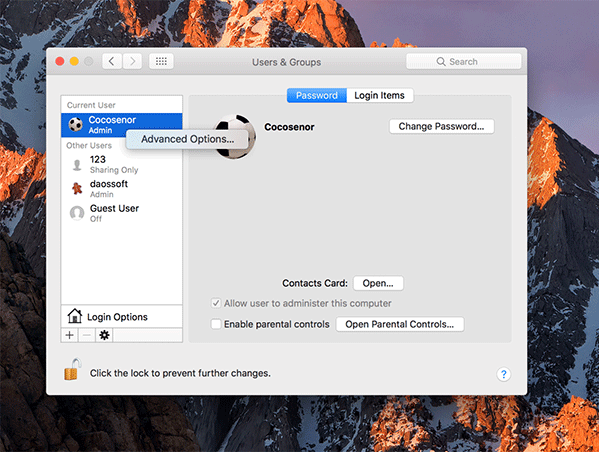Click the Change Password button
The width and height of the screenshot is (599, 452).
[441, 126]
